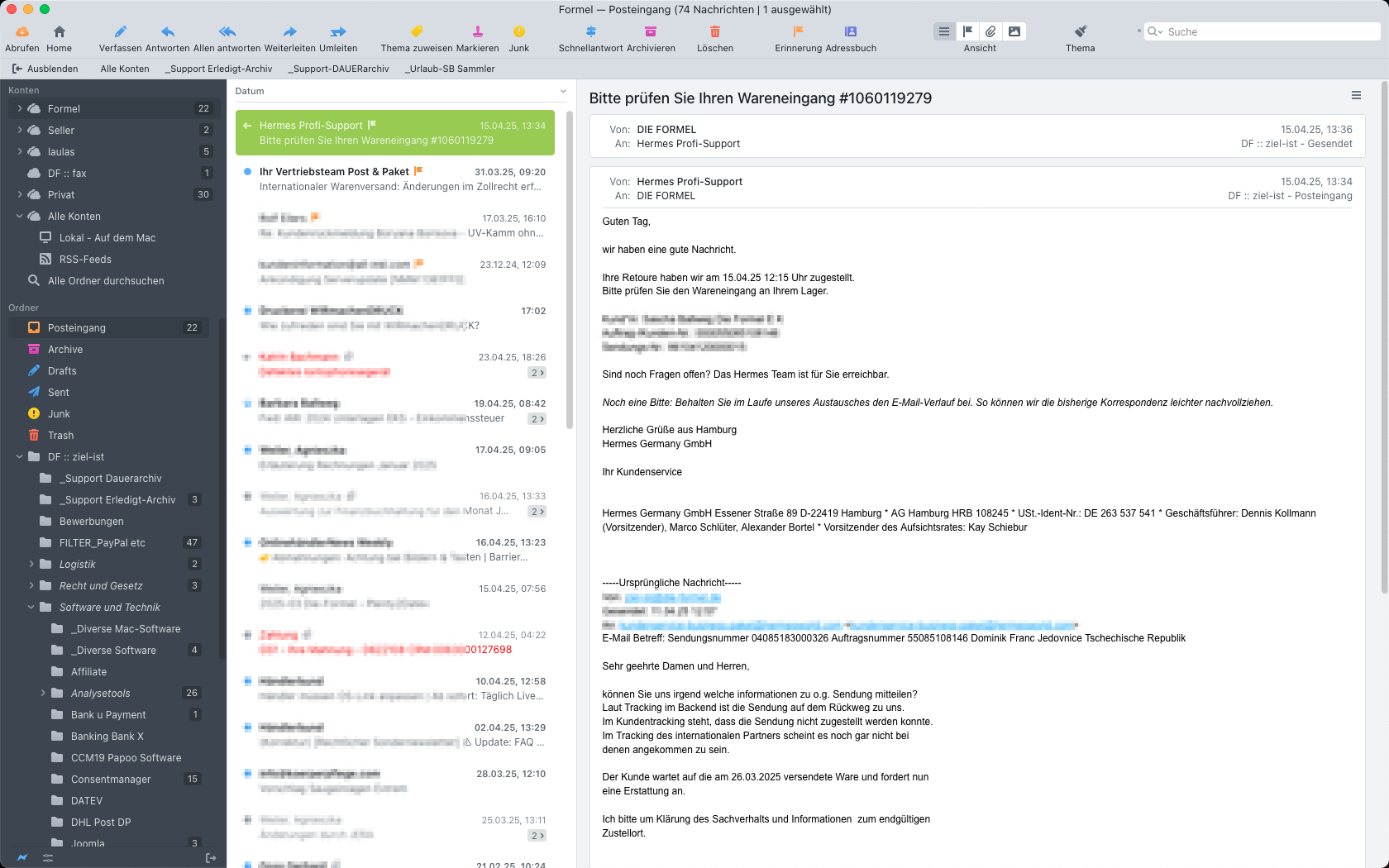This screenshot has height=868, width=1389.
Task: Open Ihr Vertriebsteam Post & Paket message
Action: (x=395, y=179)
